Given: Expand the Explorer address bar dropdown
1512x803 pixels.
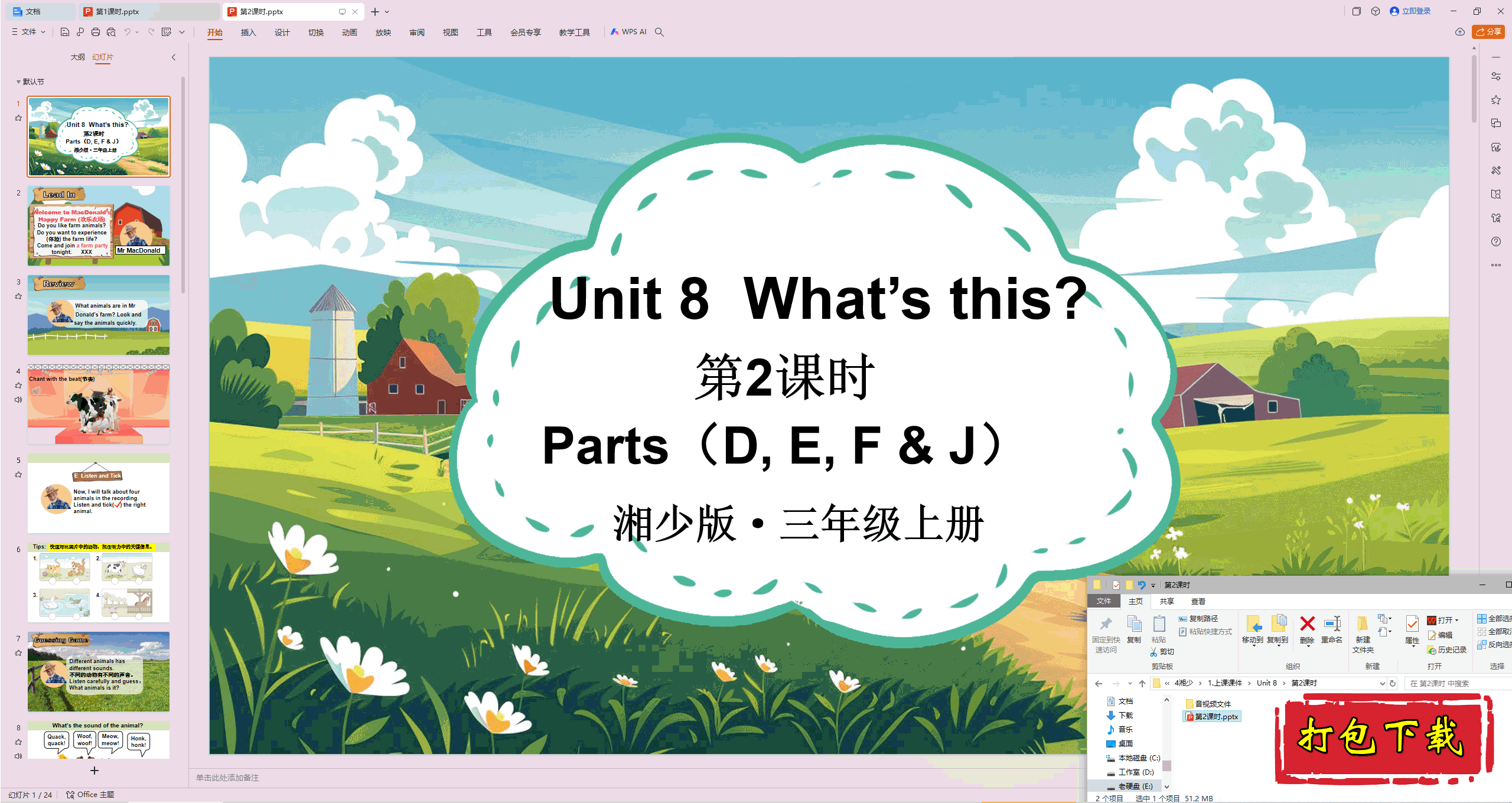Looking at the screenshot, I should coord(1382,683).
